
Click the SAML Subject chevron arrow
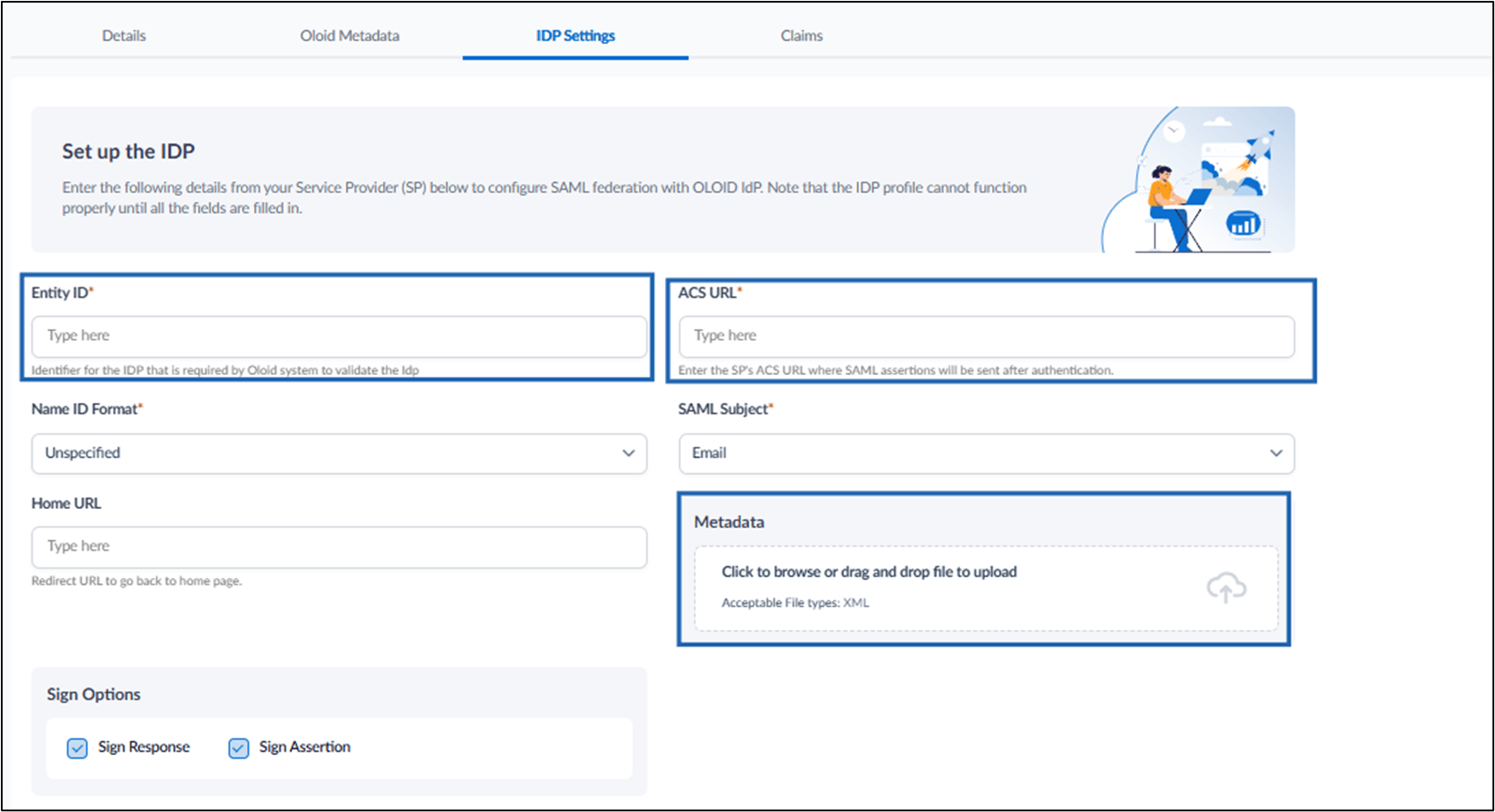[1276, 454]
